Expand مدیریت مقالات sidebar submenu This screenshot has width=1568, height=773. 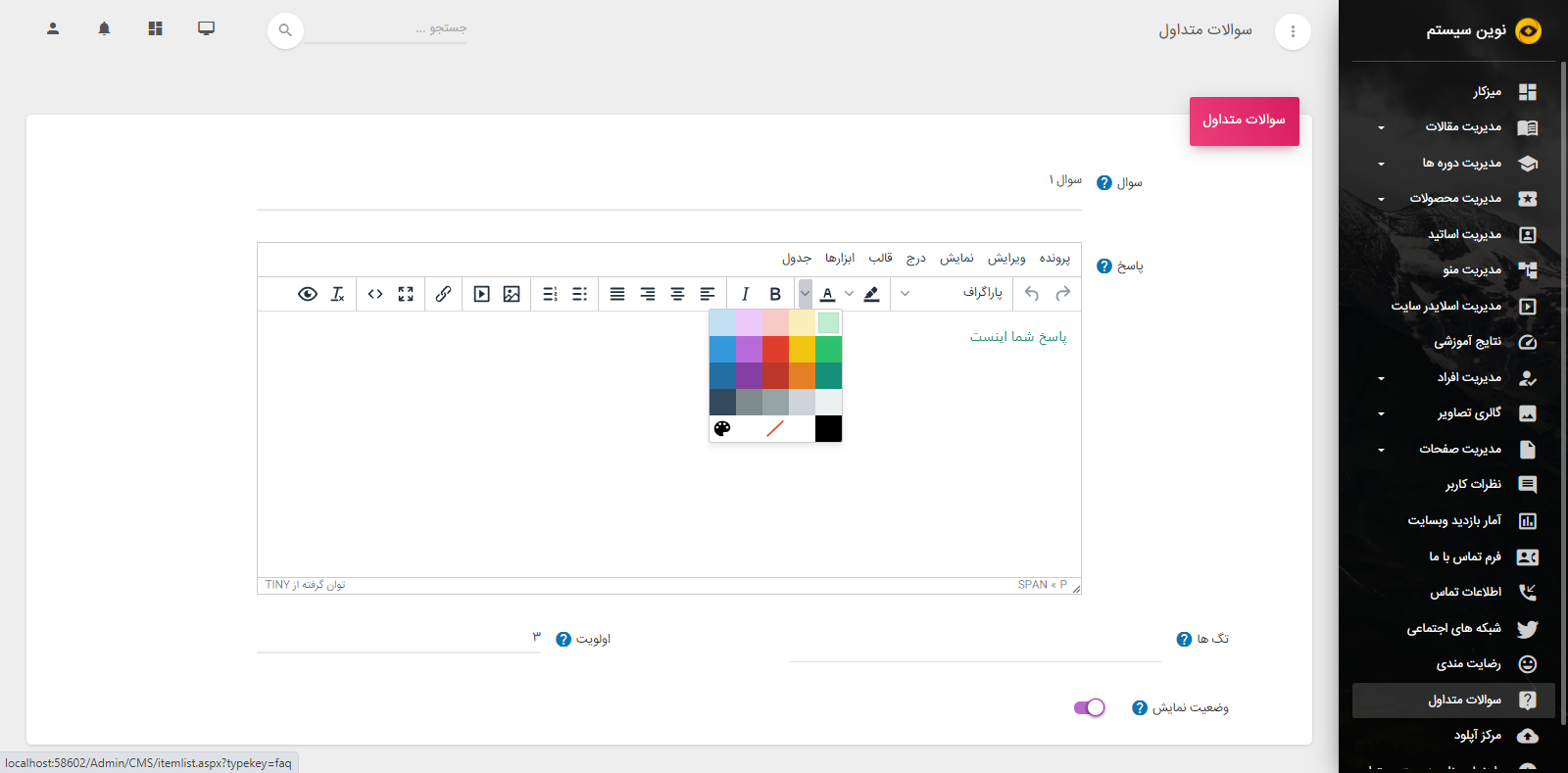(x=1381, y=127)
